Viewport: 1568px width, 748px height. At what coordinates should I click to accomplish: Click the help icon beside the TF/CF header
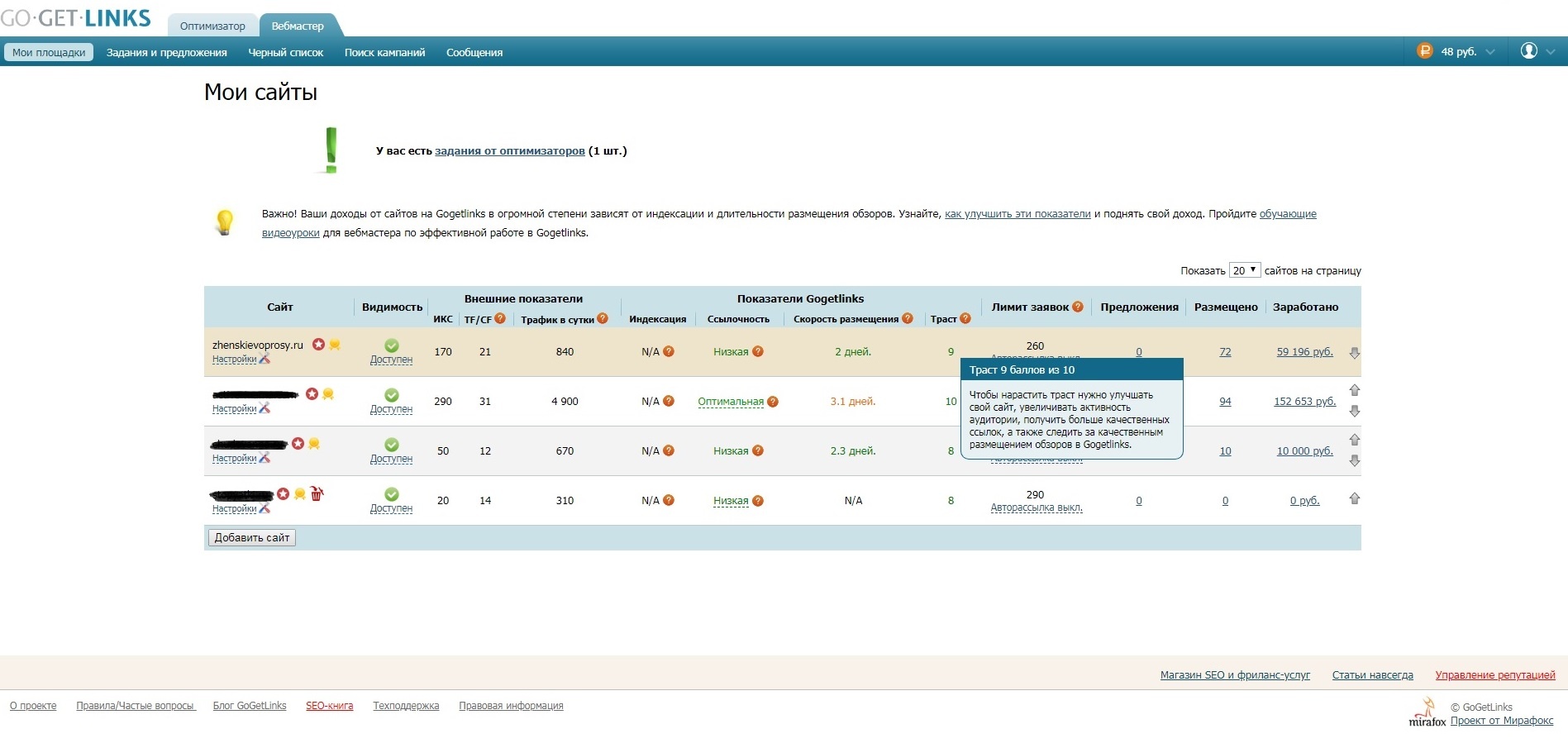click(500, 319)
